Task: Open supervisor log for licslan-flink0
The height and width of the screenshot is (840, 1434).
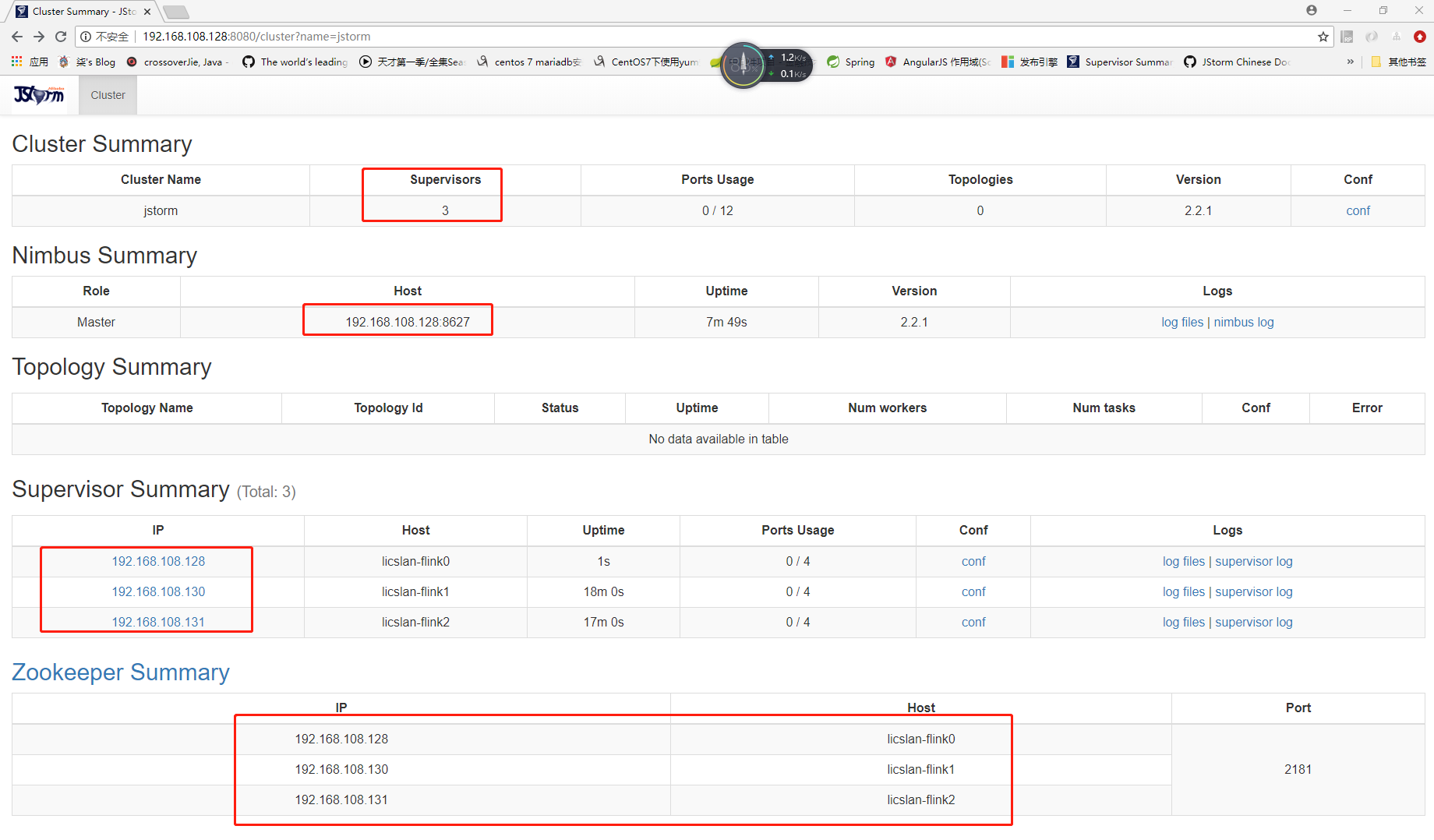Action: click(1254, 561)
